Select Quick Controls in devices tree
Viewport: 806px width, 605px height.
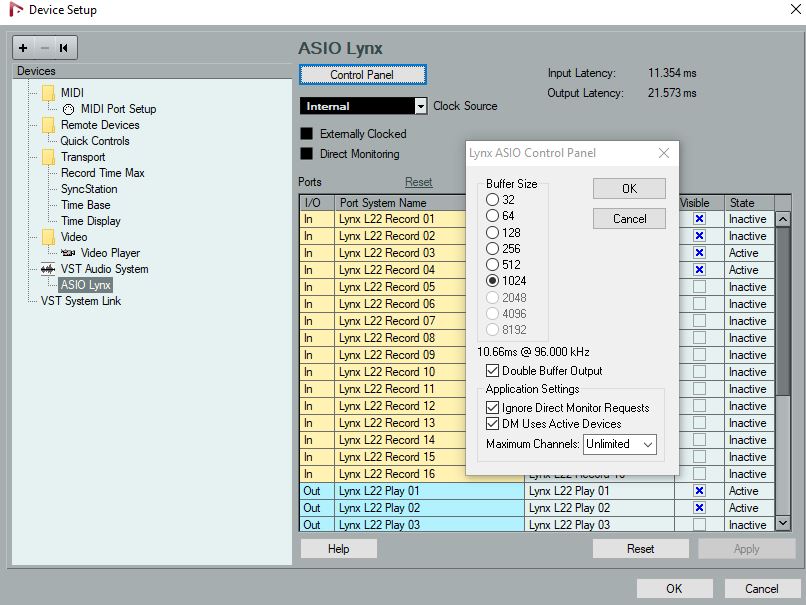point(95,141)
